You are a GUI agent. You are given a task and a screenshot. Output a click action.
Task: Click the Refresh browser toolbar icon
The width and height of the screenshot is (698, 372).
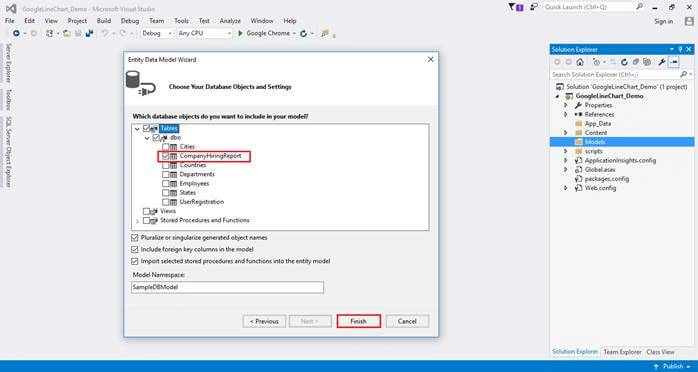pos(304,33)
